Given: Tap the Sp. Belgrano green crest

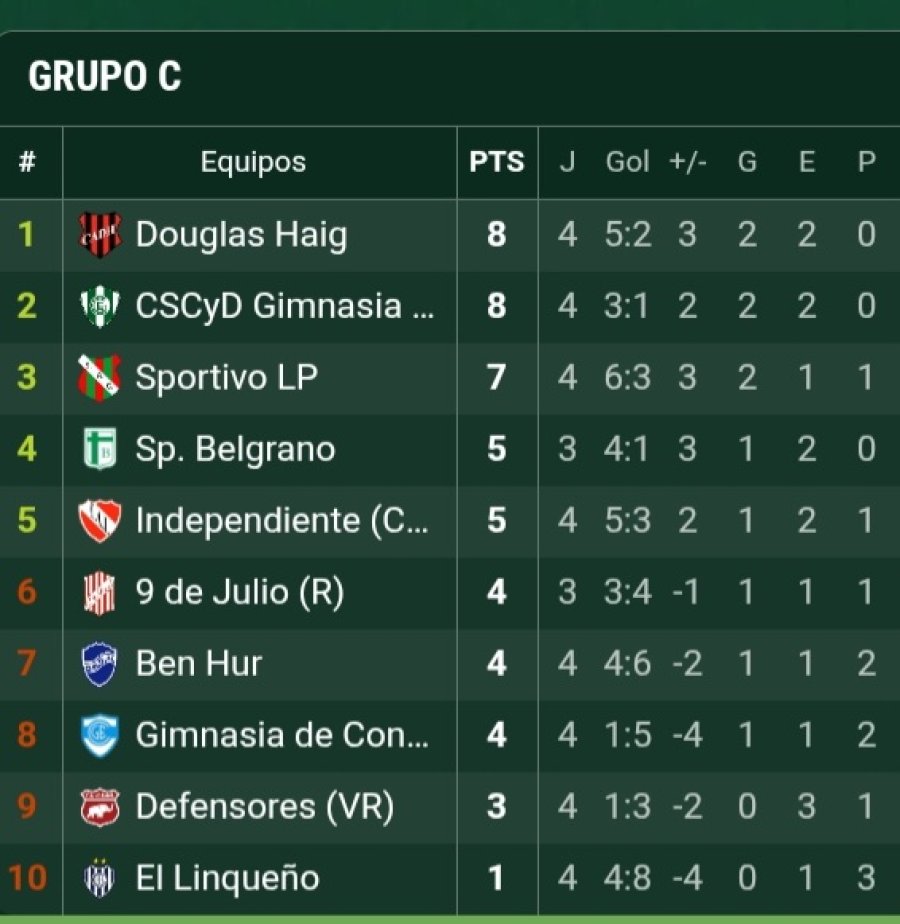Looking at the screenshot, I should (100, 449).
